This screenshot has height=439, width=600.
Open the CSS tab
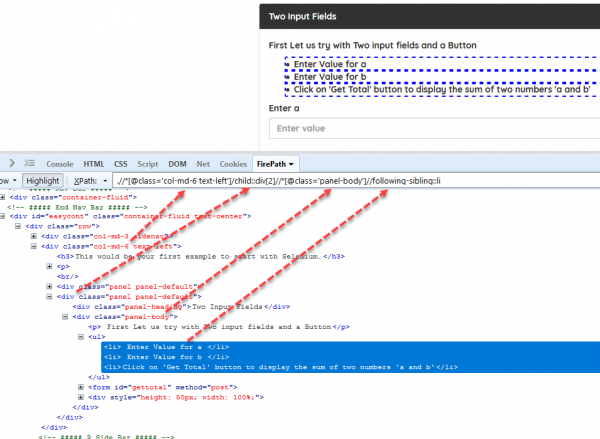(x=121, y=164)
